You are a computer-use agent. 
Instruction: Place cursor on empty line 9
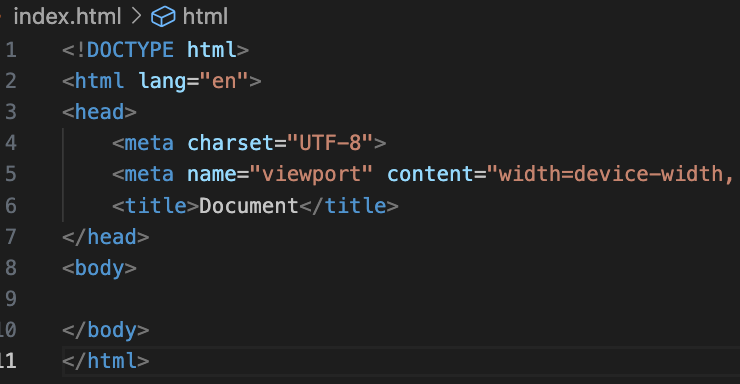coord(401,299)
